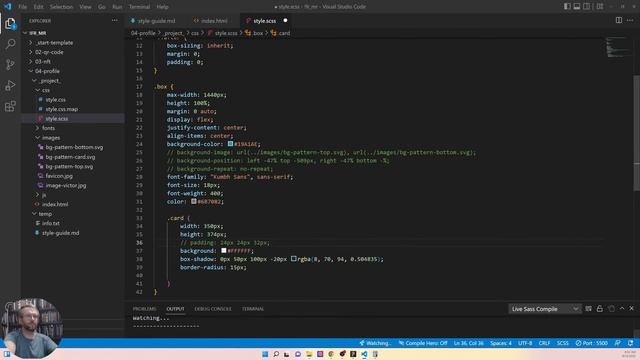Change indentation via Spaces: 4
Viewport: 640px width, 360px height.
[501, 343]
